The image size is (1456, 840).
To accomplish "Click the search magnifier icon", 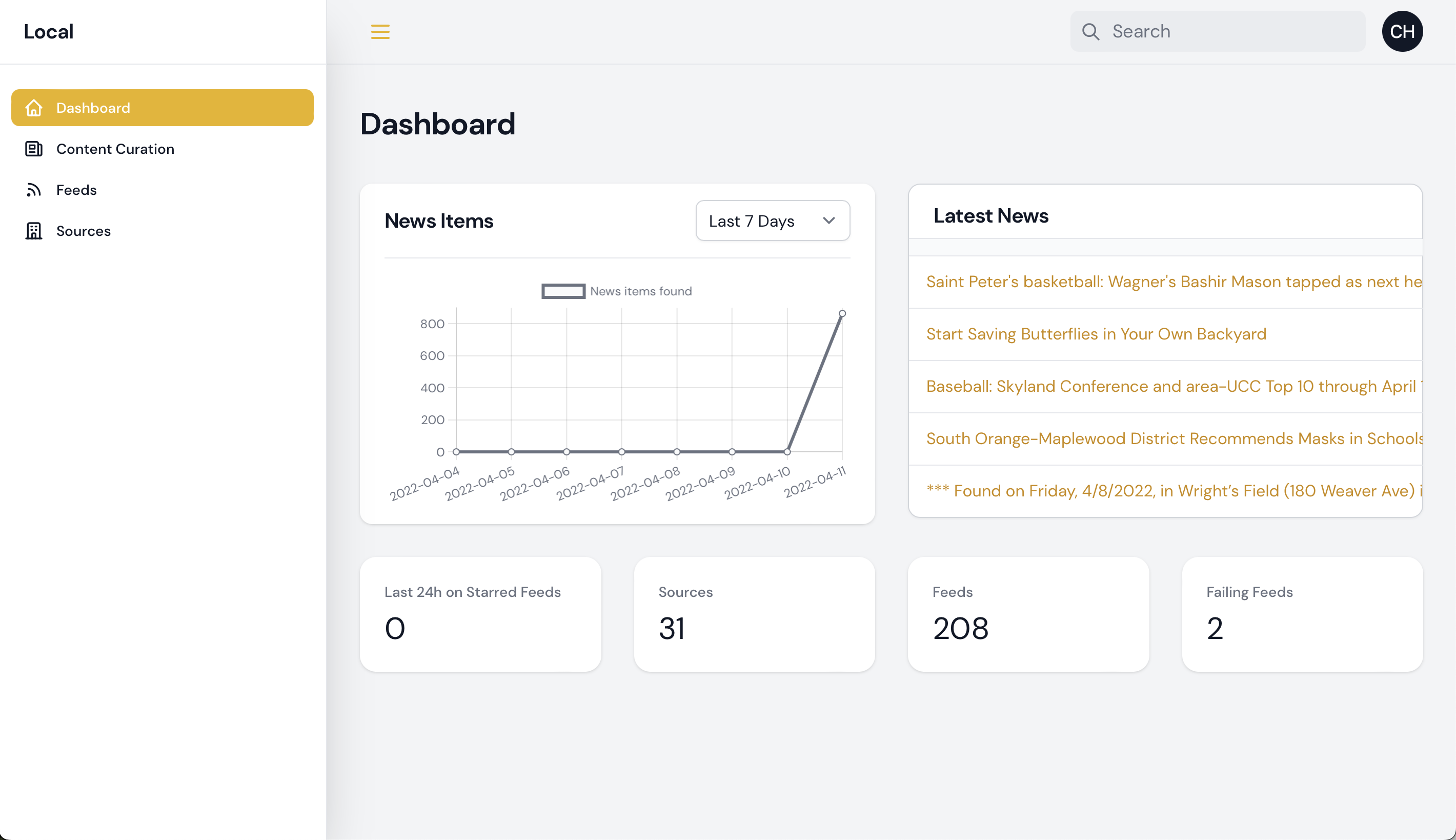I will pyautogui.click(x=1090, y=32).
